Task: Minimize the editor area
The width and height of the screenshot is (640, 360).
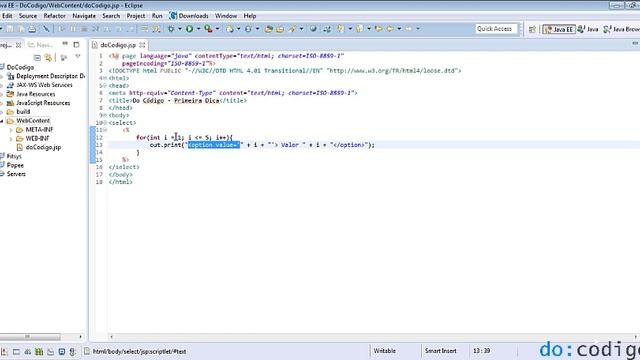Action: tap(635, 44)
